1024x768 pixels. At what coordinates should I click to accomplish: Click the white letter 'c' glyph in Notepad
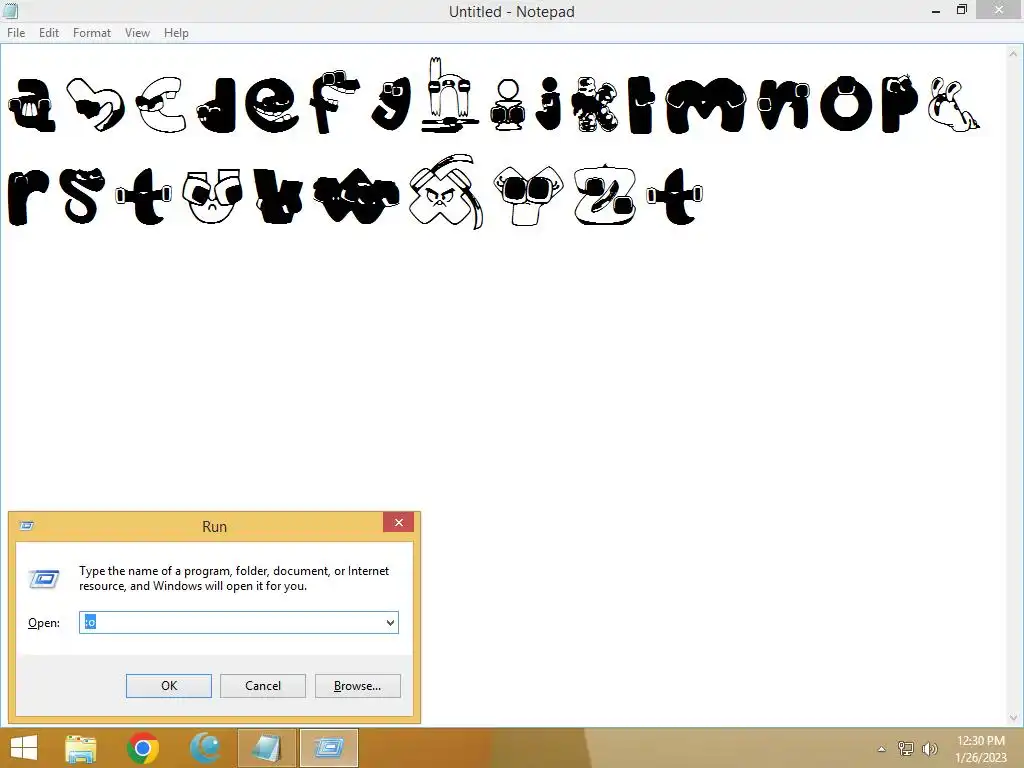(161, 104)
